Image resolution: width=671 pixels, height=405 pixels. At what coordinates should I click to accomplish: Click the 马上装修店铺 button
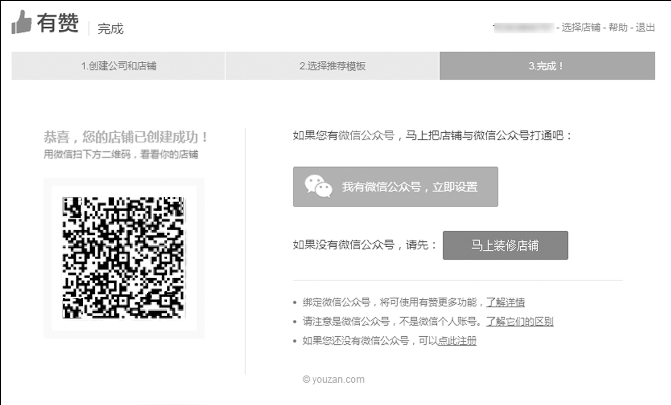point(505,245)
